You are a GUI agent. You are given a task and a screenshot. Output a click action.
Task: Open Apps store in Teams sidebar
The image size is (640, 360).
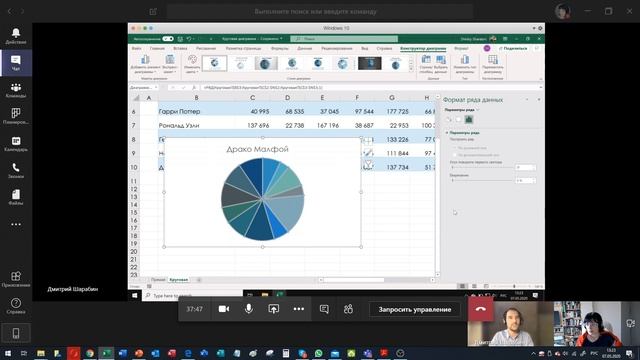(16, 279)
